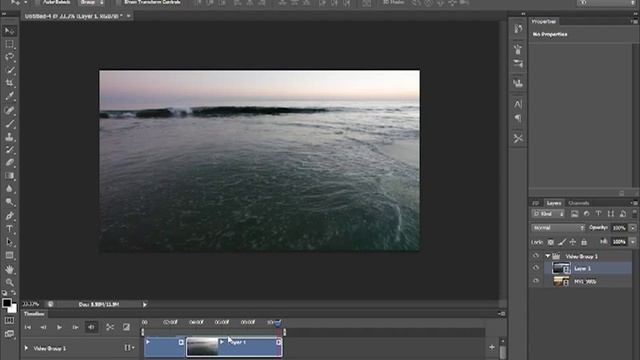Toggle lock all padlock icon
Screen dimensions: 640x360
click(584, 242)
